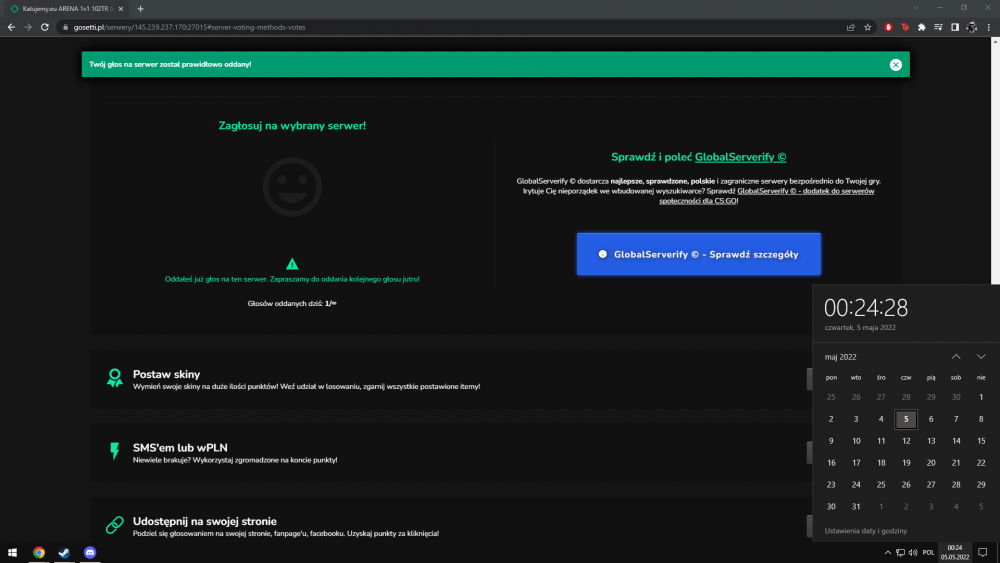The width and height of the screenshot is (1000, 563).
Task: Open a new browser tab
Action: click(140, 9)
